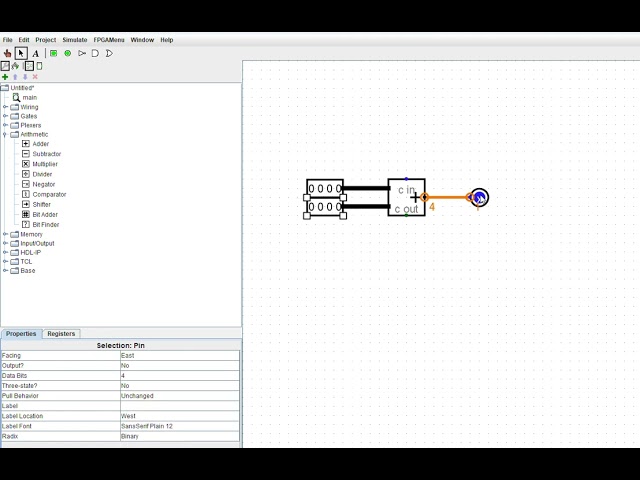Click the adder component on canvas
The image size is (640, 480).
[x=407, y=198]
